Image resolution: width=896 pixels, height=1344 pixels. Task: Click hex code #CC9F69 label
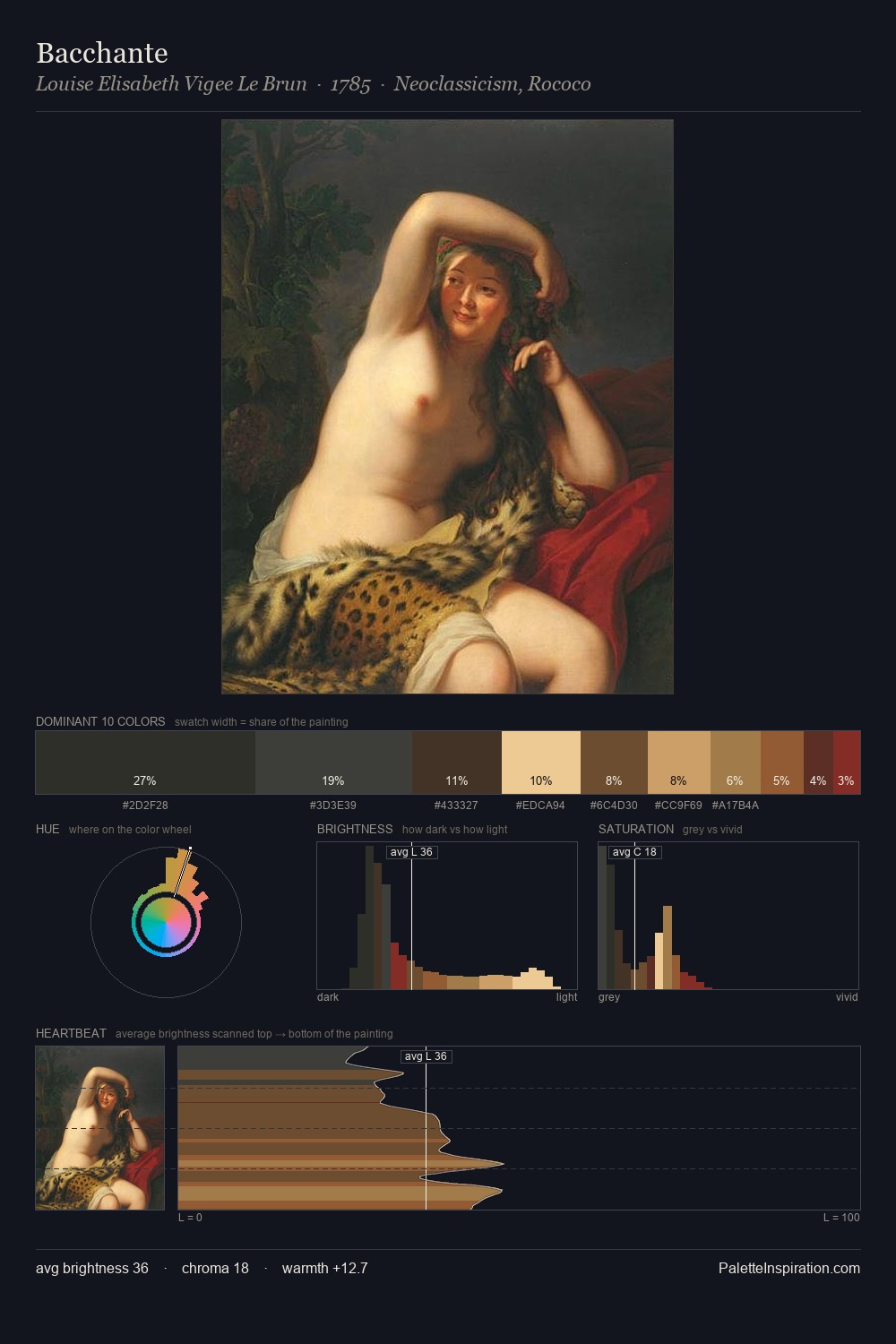point(678,806)
